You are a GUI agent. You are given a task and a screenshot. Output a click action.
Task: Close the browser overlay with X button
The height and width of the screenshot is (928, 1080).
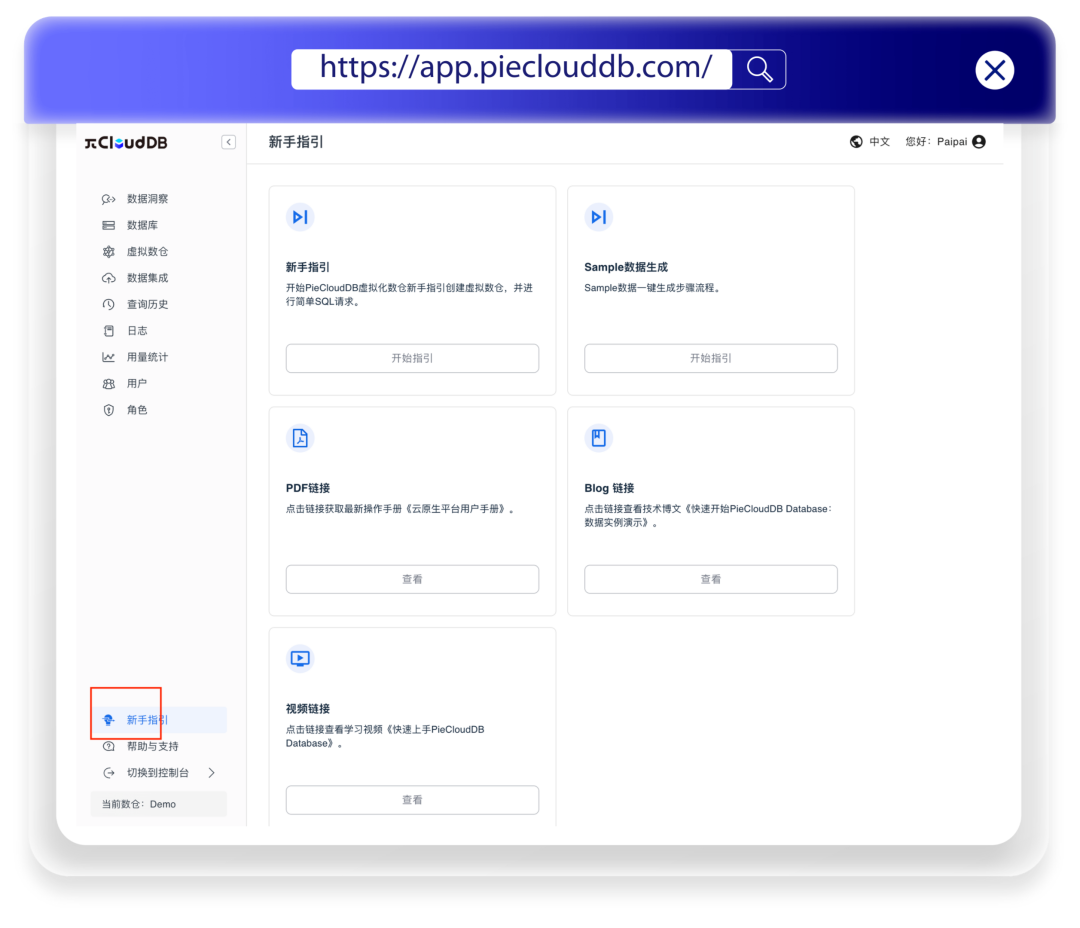(994, 70)
